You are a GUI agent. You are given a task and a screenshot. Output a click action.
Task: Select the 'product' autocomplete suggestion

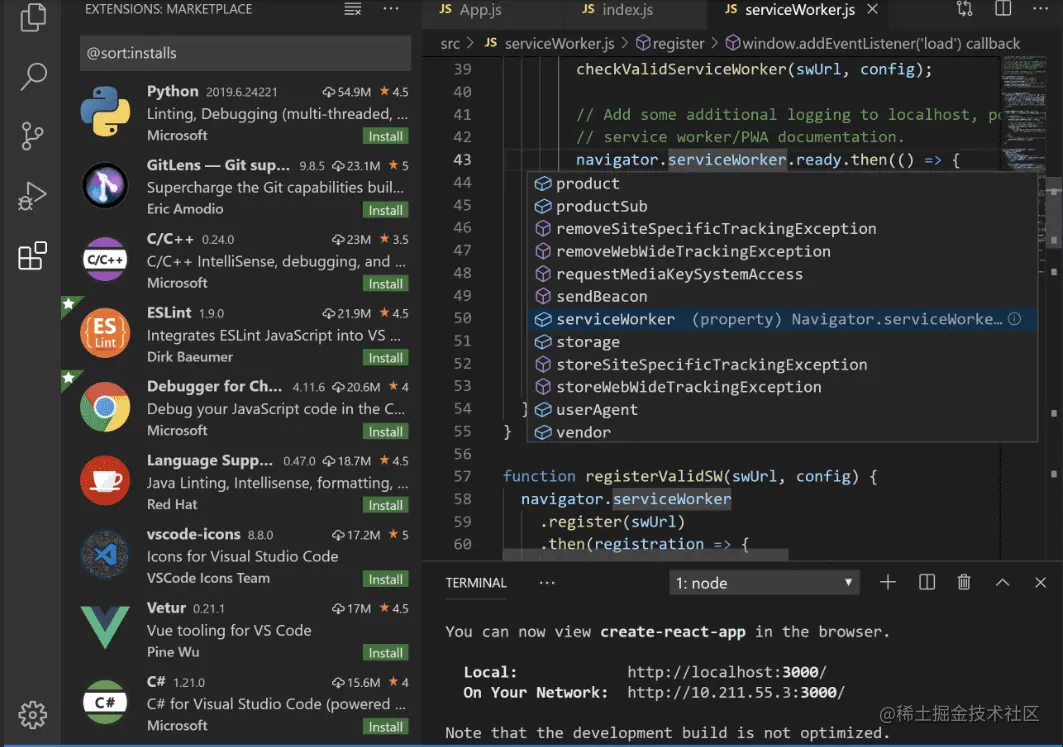[x=782, y=184]
